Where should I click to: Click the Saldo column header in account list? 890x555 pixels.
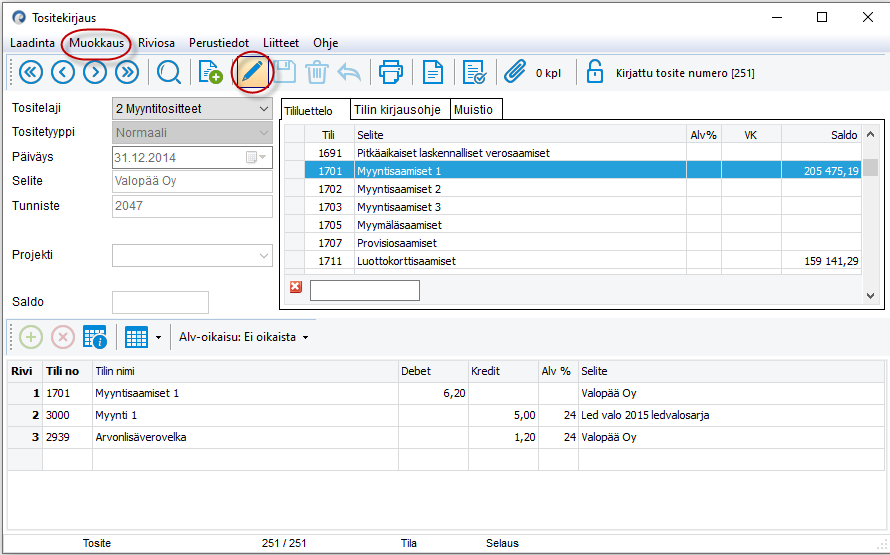[821, 134]
